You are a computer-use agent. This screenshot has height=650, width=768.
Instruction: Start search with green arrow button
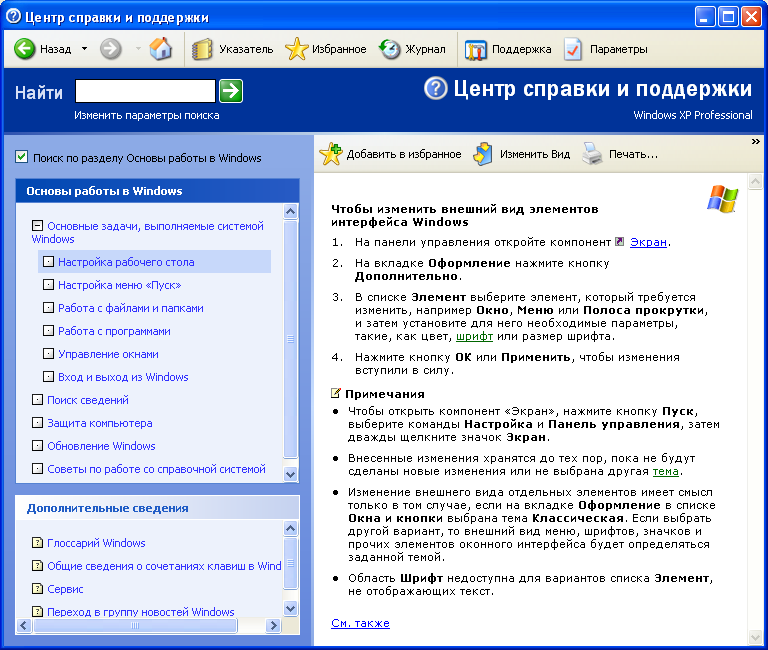[231, 91]
